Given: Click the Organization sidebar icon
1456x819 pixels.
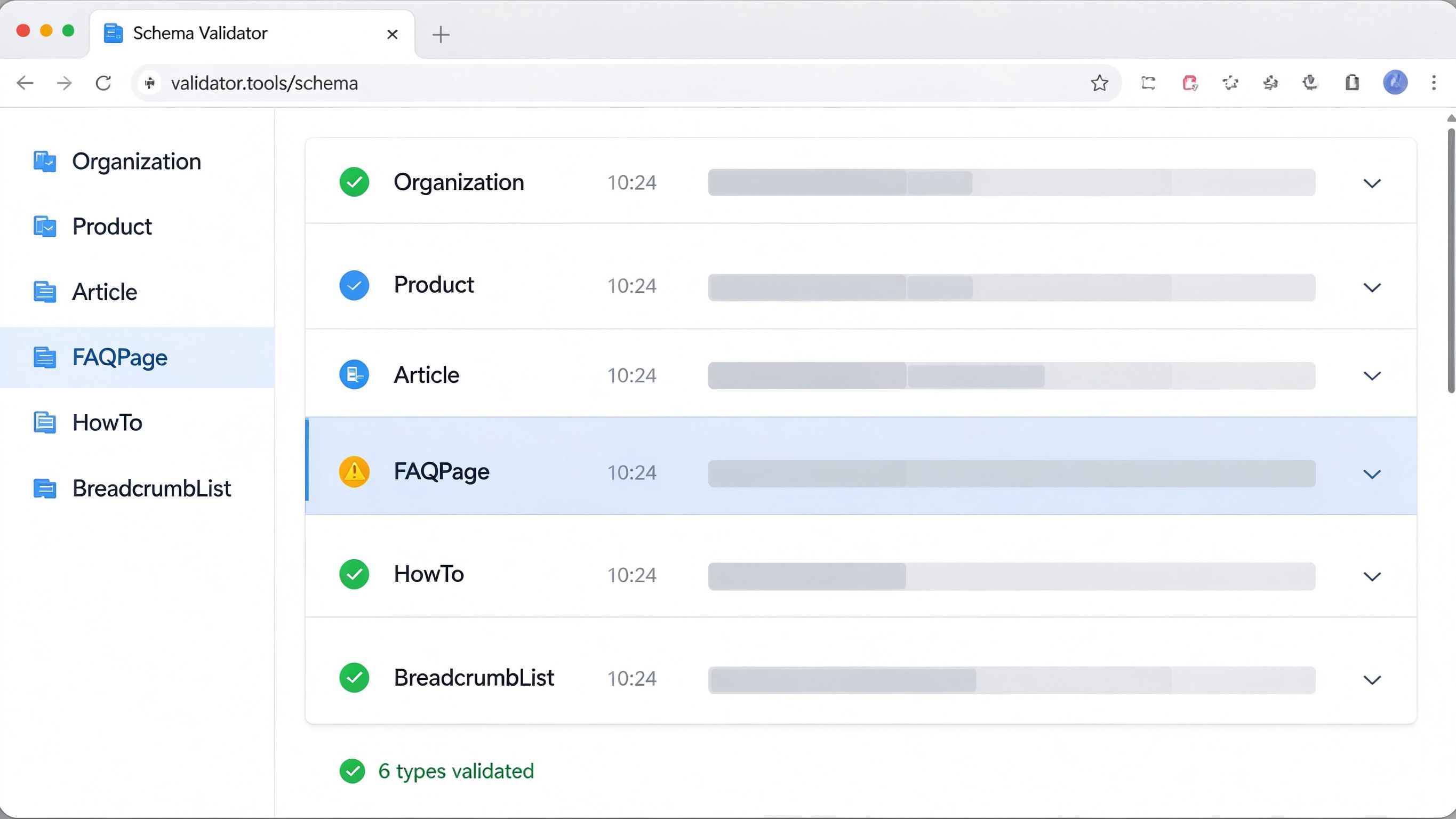Looking at the screenshot, I should tap(45, 162).
